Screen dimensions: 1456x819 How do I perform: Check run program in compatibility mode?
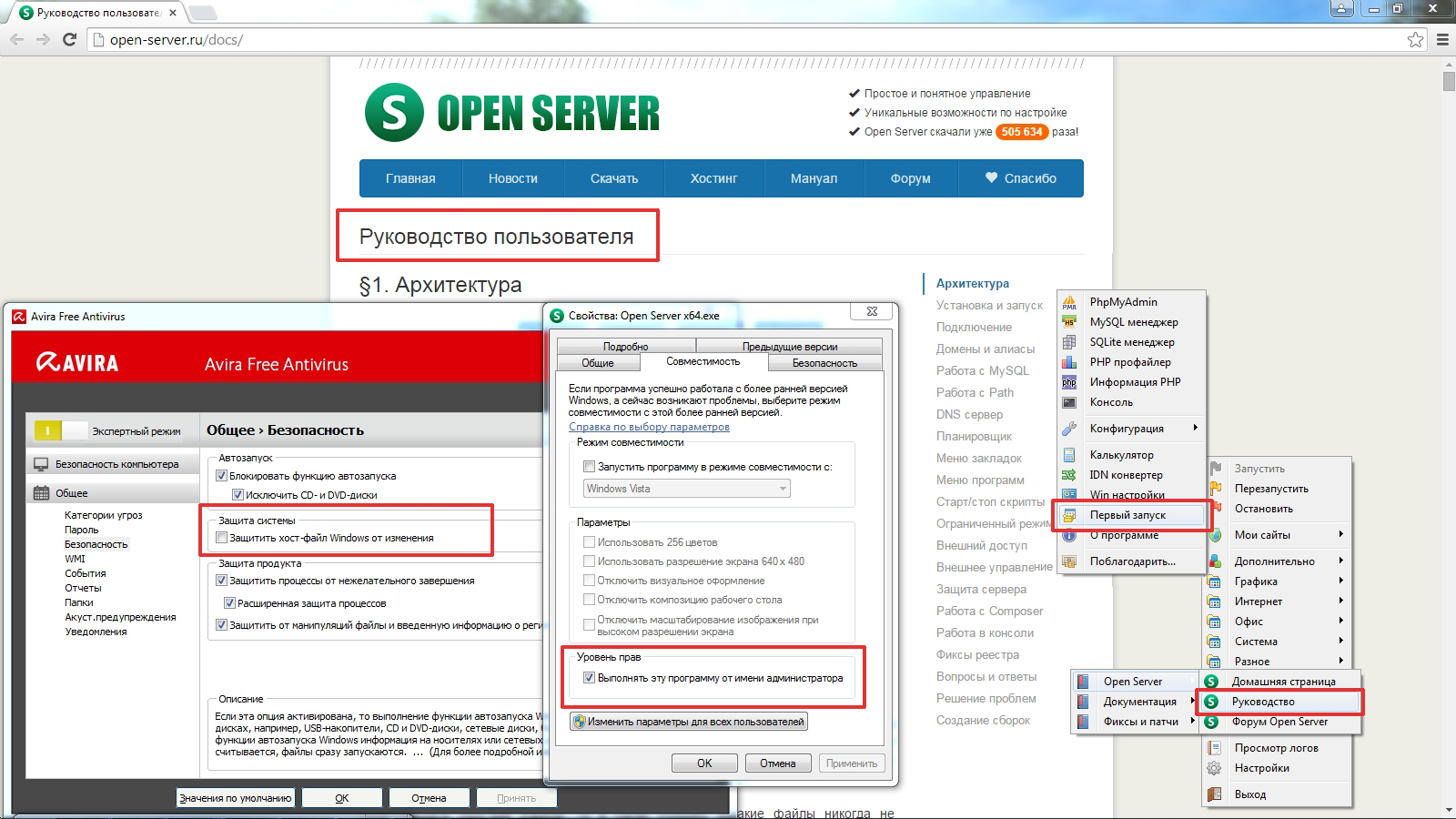[590, 467]
